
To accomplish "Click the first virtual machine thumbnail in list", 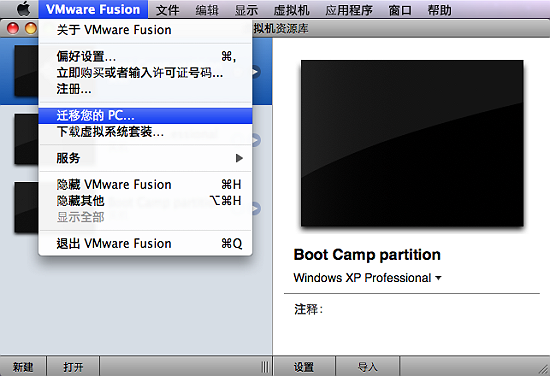I will tap(26, 70).
